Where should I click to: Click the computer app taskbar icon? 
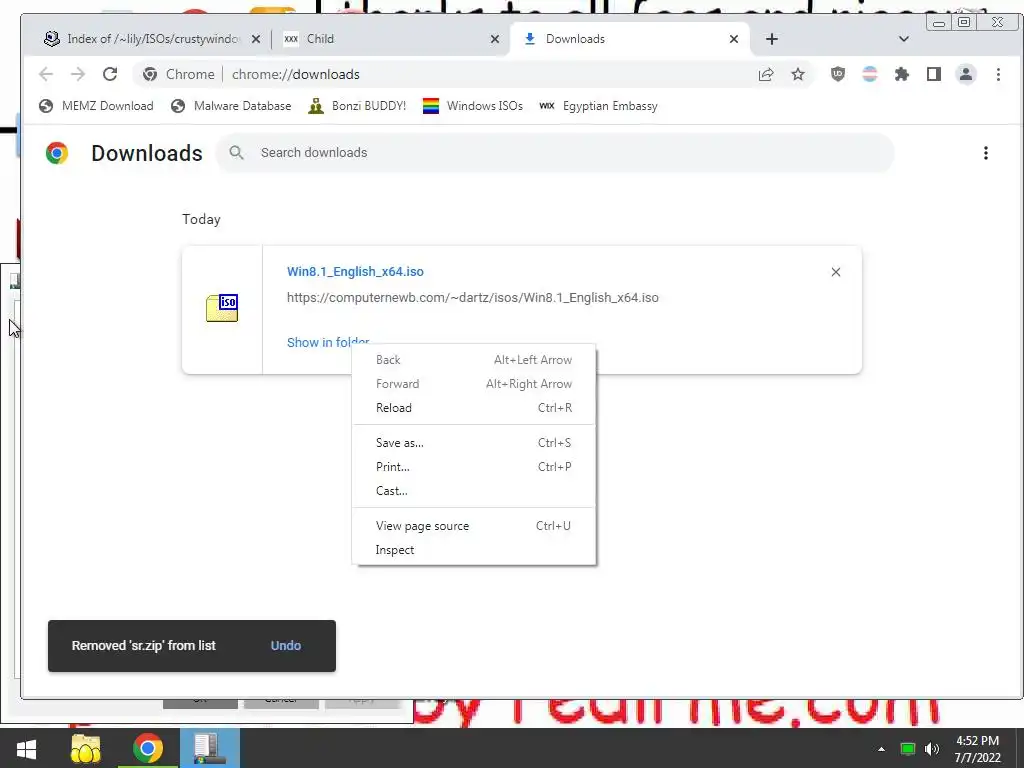209,748
